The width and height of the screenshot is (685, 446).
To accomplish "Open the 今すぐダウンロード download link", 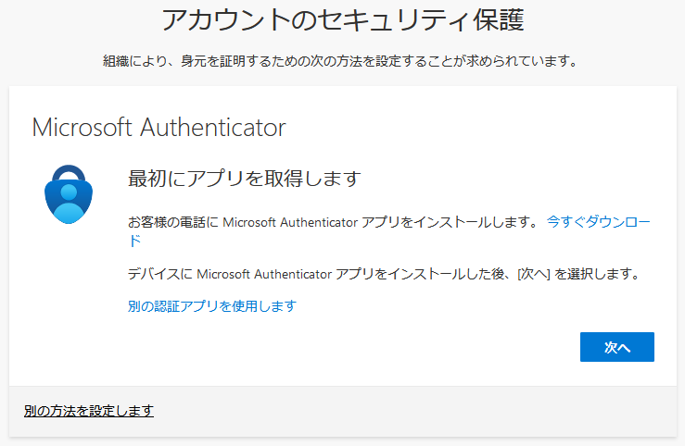I will tap(598, 221).
